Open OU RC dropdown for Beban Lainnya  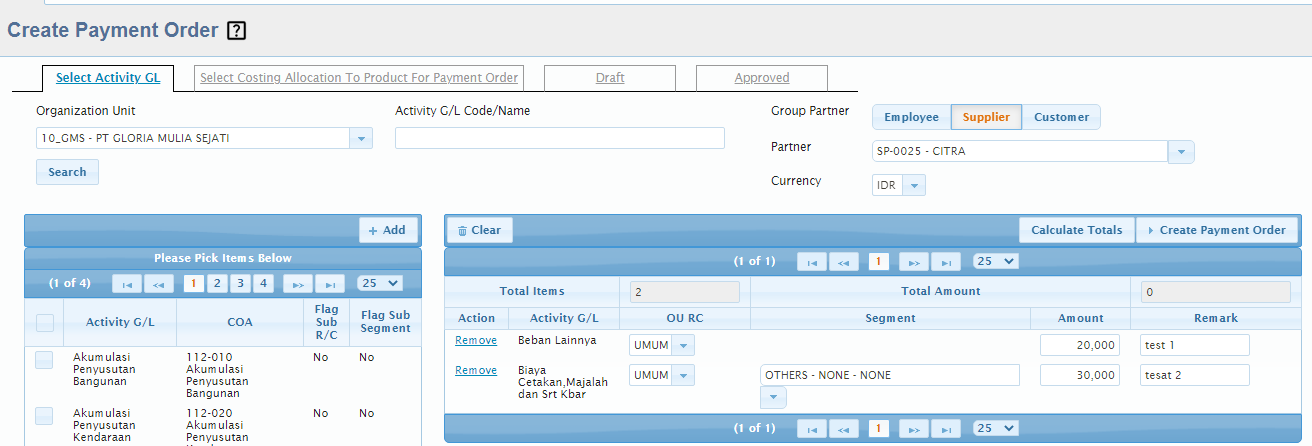pos(682,345)
